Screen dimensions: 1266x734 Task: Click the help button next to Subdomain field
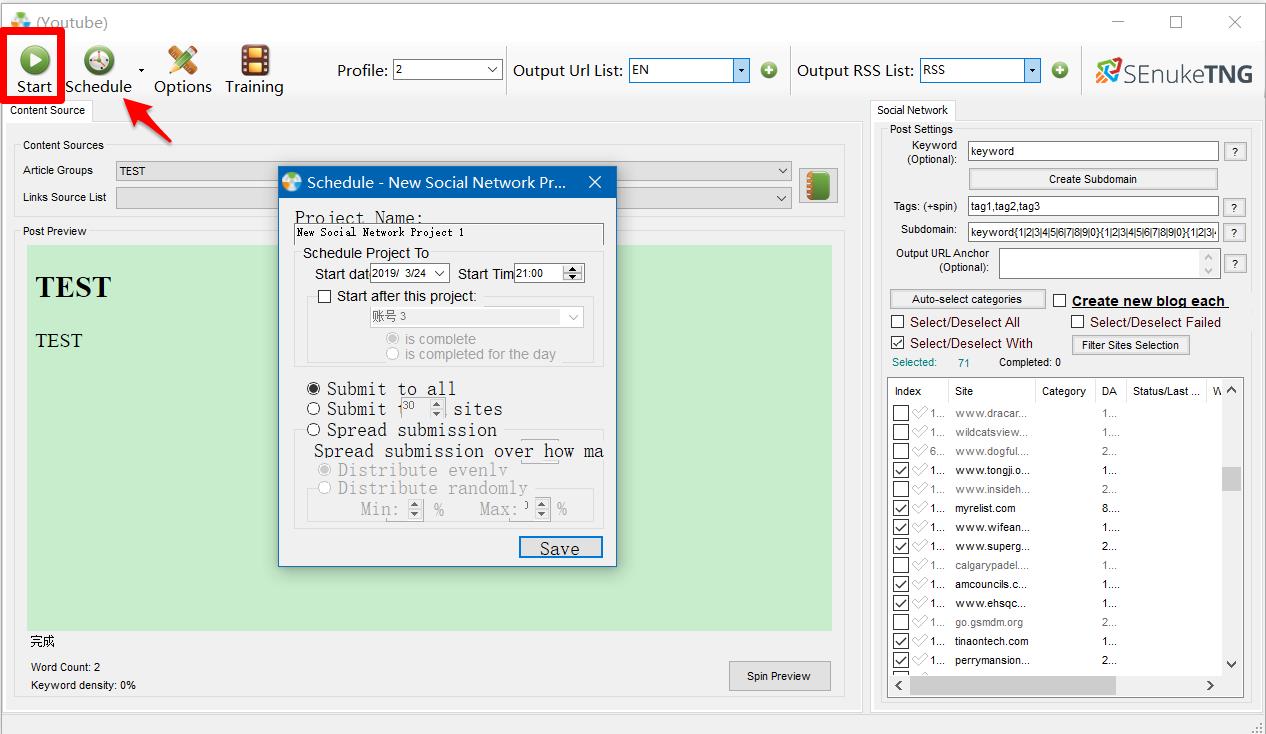pos(1236,233)
